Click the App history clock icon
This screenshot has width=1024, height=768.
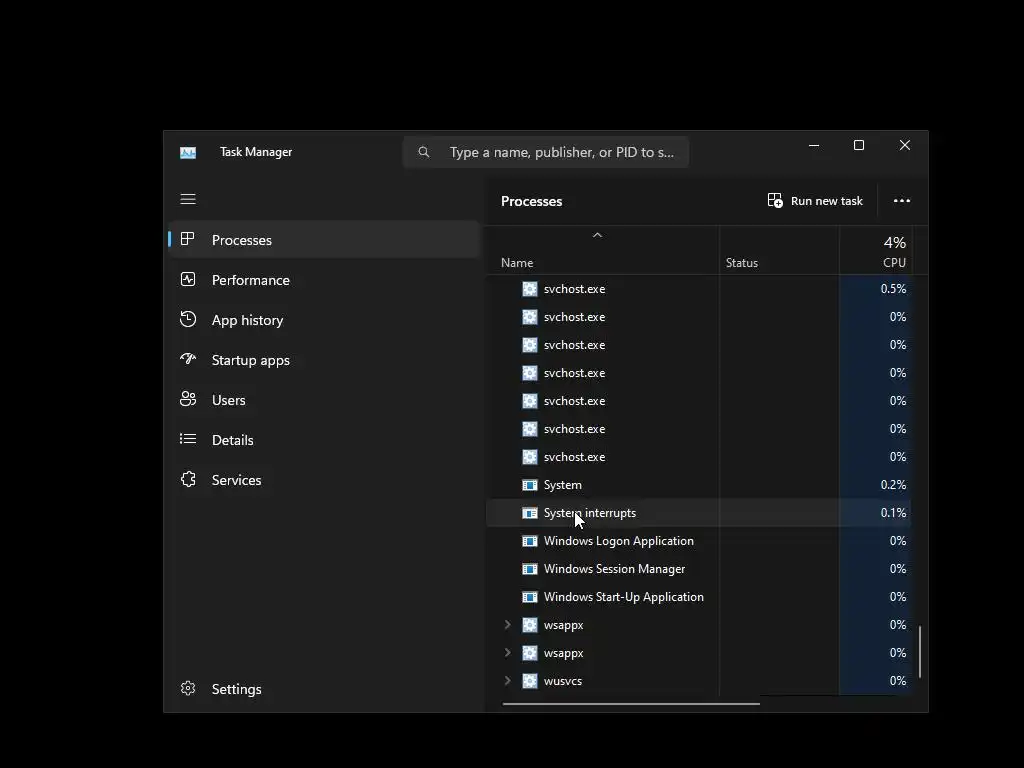188,319
